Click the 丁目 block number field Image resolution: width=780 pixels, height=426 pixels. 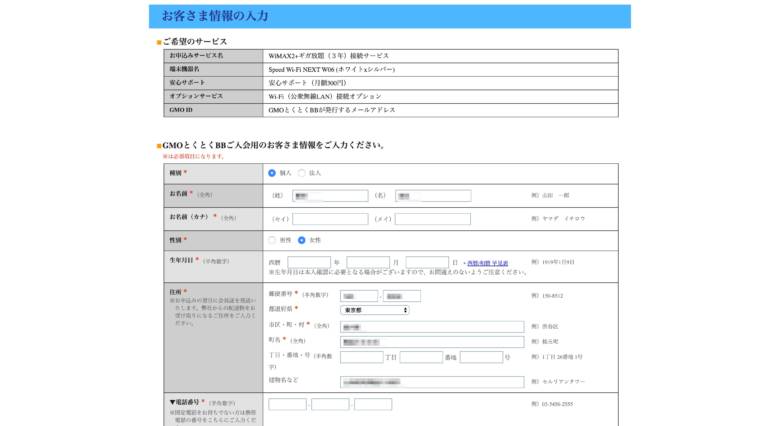(x=362, y=357)
